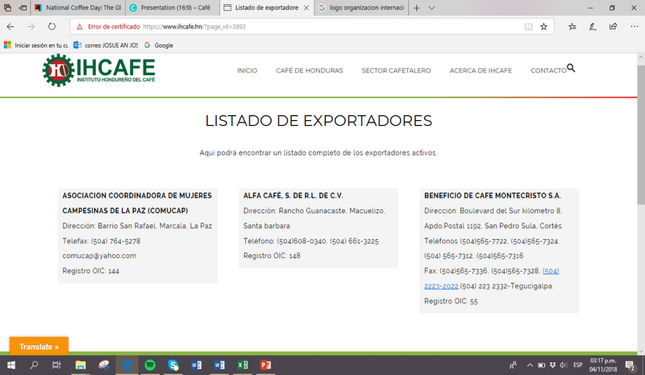
Task: Open the Share page icon
Action: [x=613, y=27]
